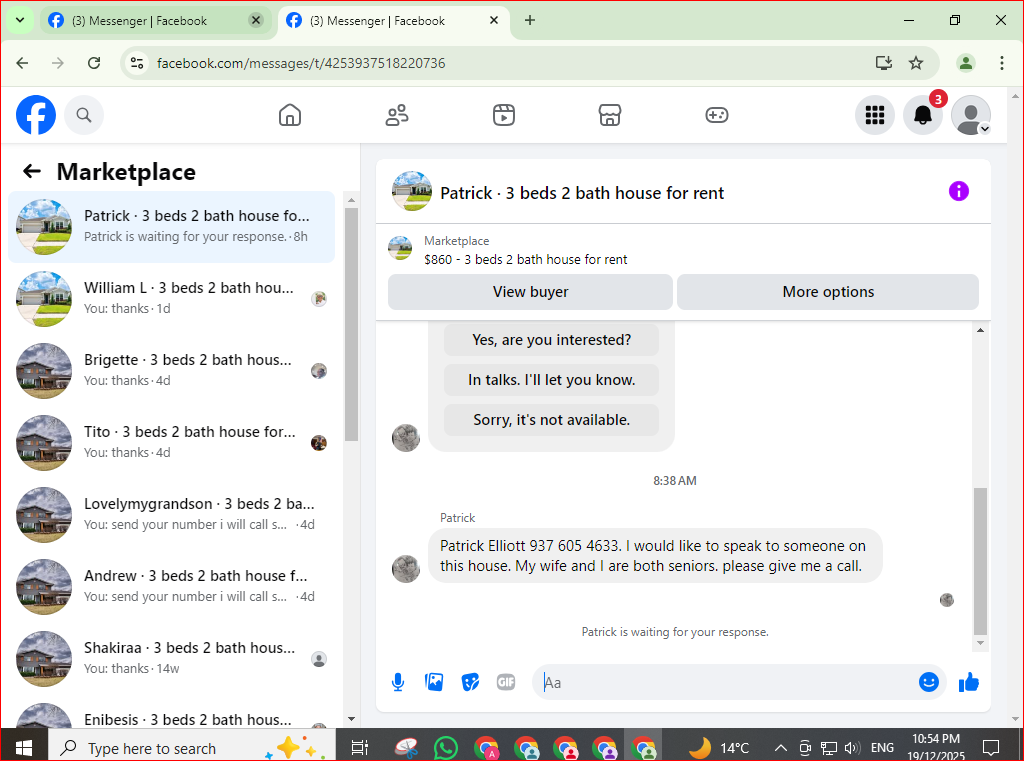Open the Windows notification center icon
Image resolution: width=1024 pixels, height=761 pixels.
coord(991,747)
